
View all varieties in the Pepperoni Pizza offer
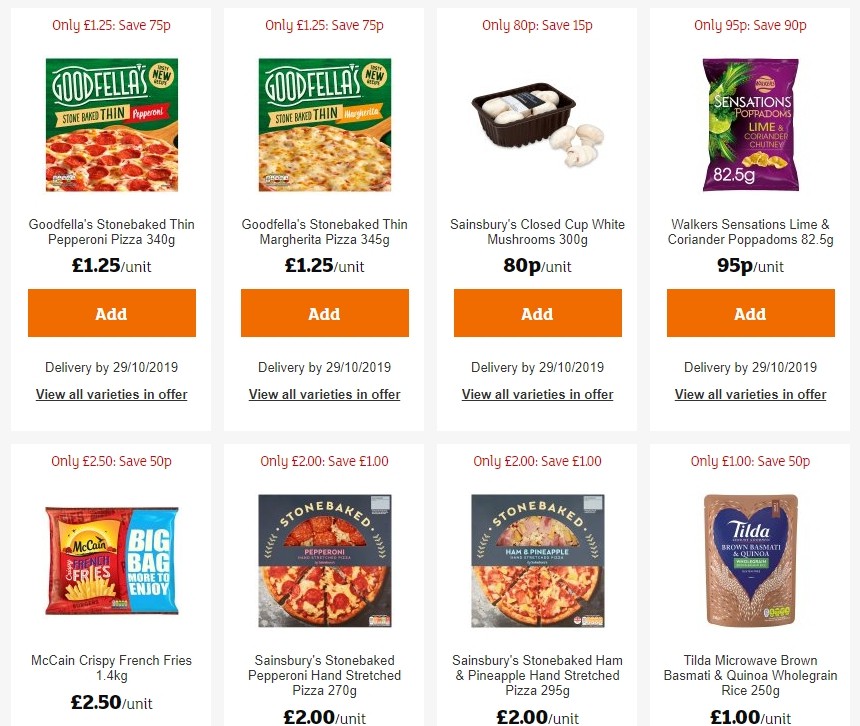(111, 394)
